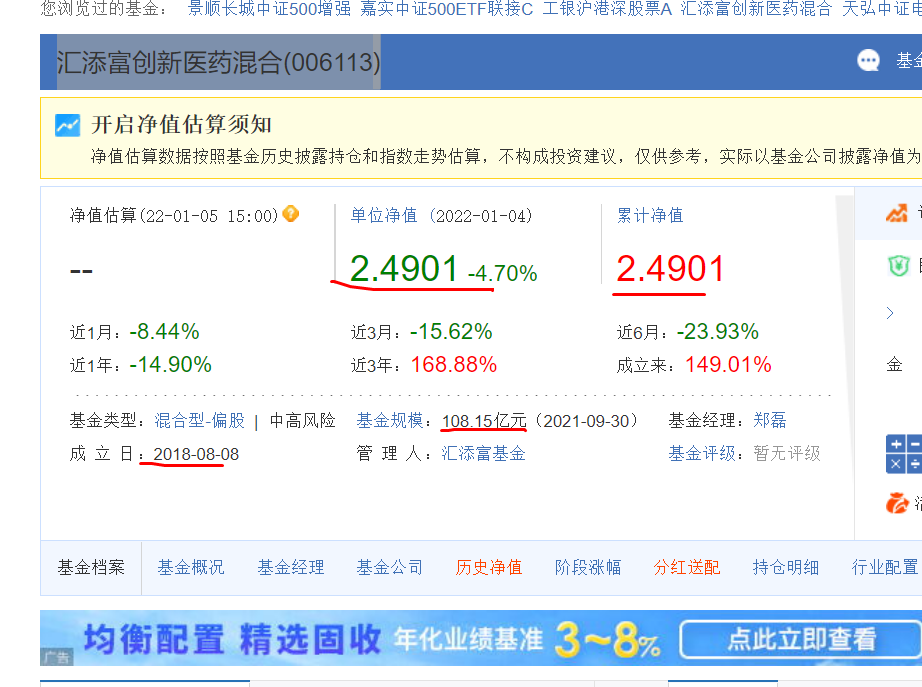Click the 暂无评级 rating text
The width and height of the screenshot is (922, 687).
point(787,453)
